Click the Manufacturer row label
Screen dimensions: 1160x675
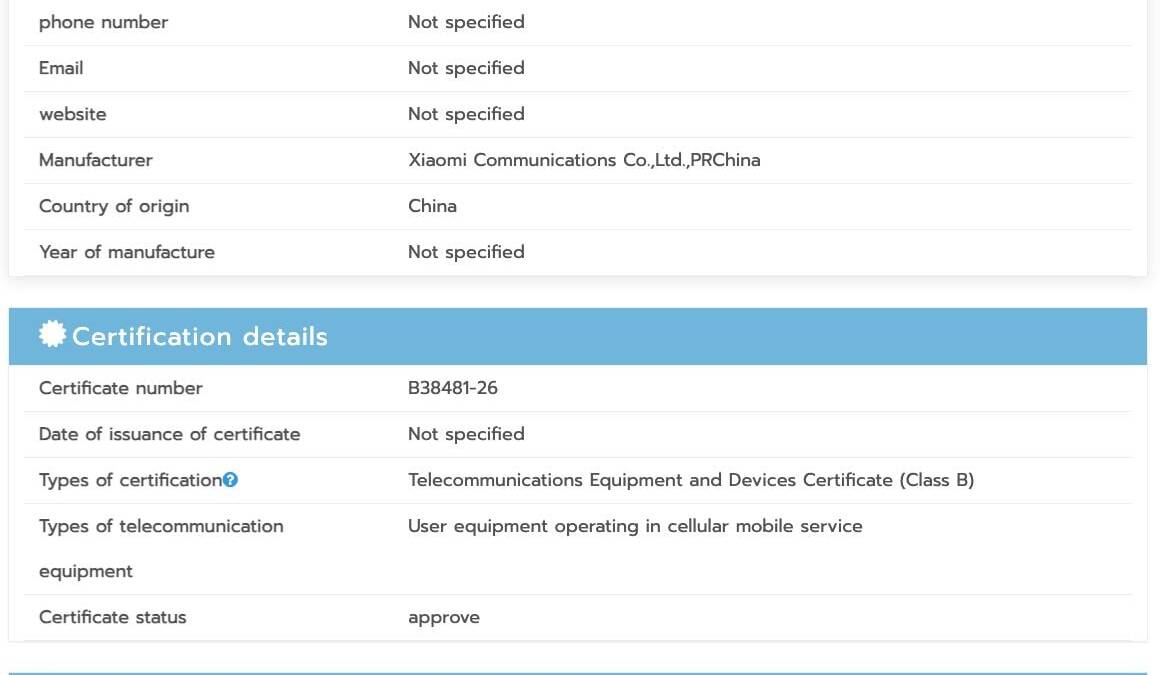coord(95,160)
